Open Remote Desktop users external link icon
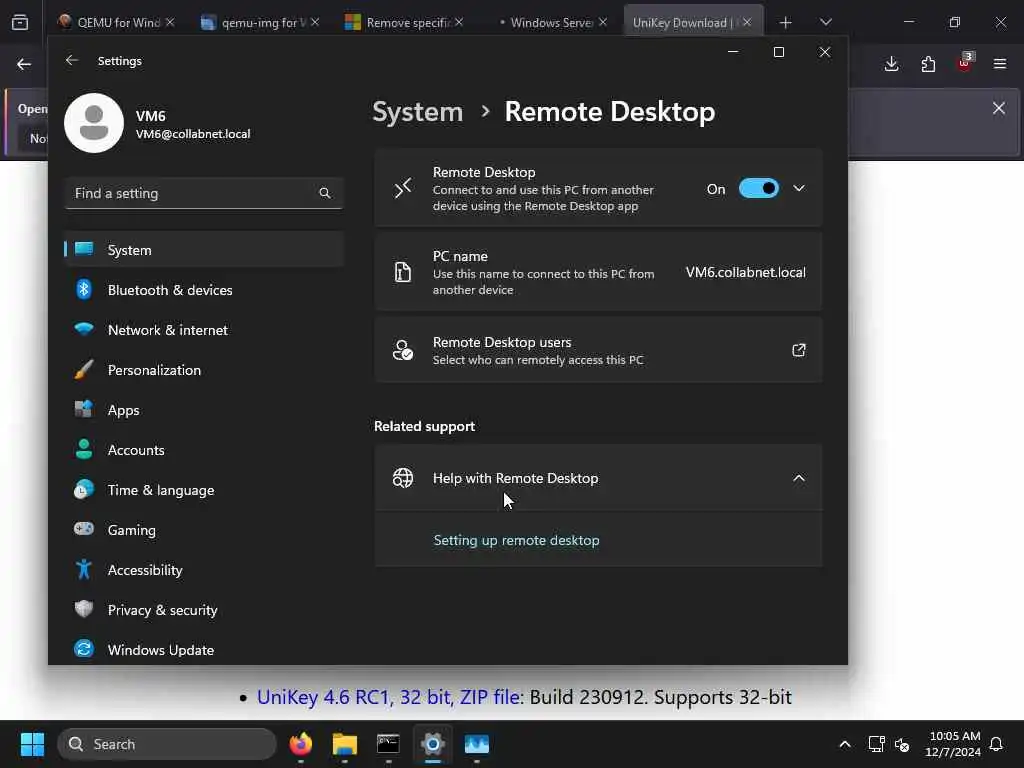The image size is (1024, 768). (799, 350)
